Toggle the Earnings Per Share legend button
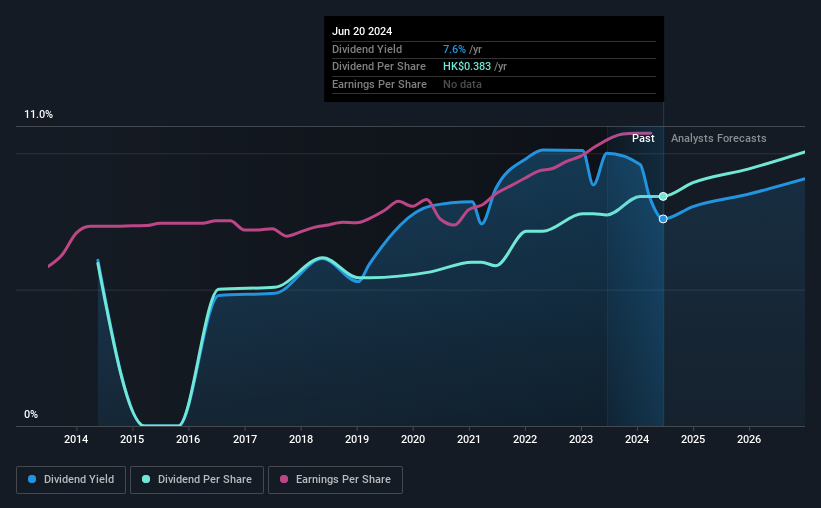821x508 pixels. pyautogui.click(x=335, y=480)
